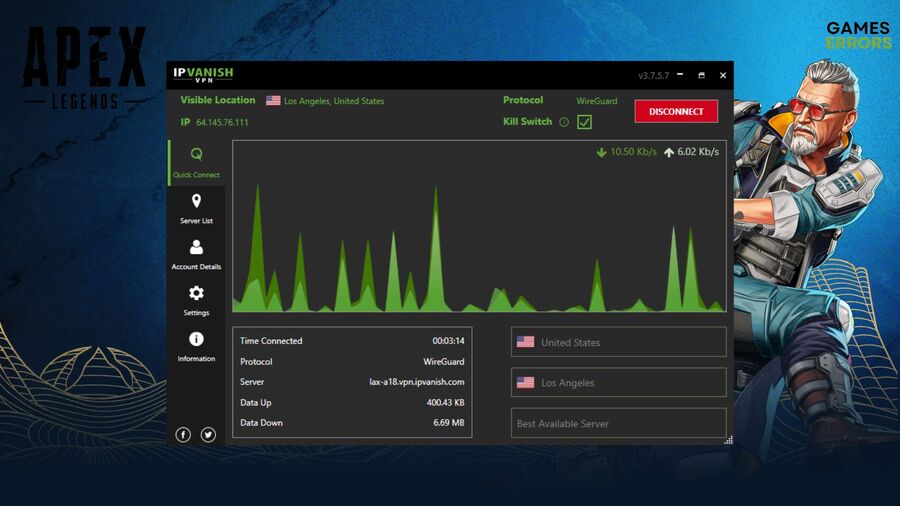This screenshot has height=506, width=900.
Task: Open the Quick Connect tab
Action: click(196, 163)
